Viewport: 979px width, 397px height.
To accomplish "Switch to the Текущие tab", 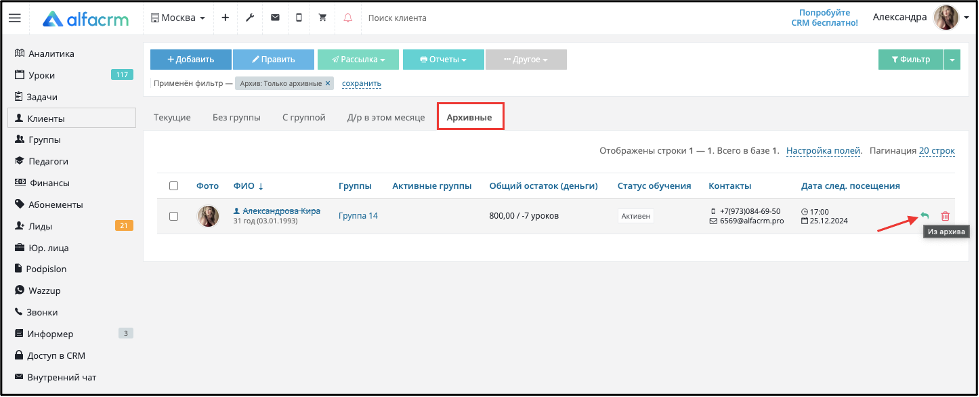I will pos(172,117).
